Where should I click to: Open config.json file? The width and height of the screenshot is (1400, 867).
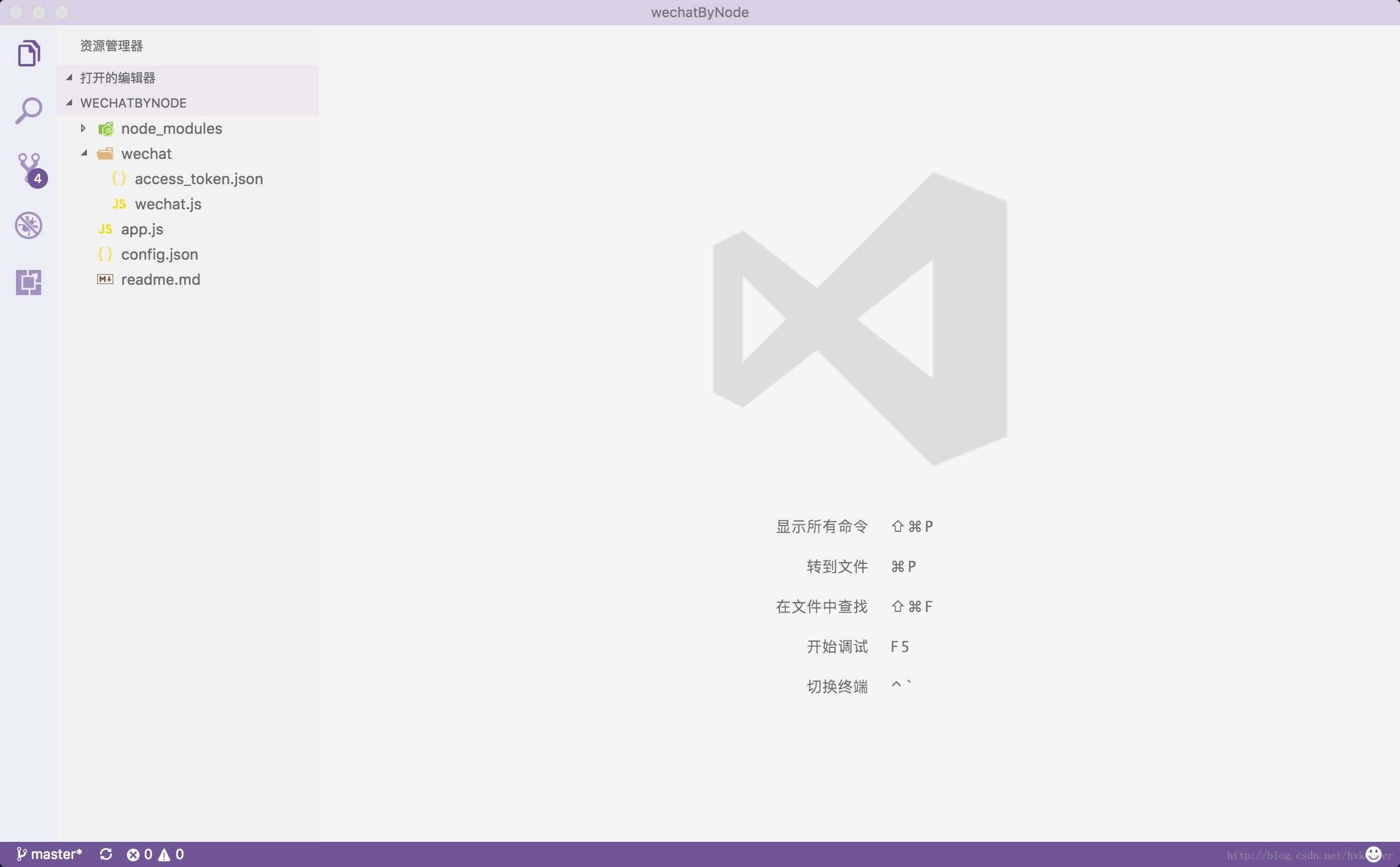point(188,254)
